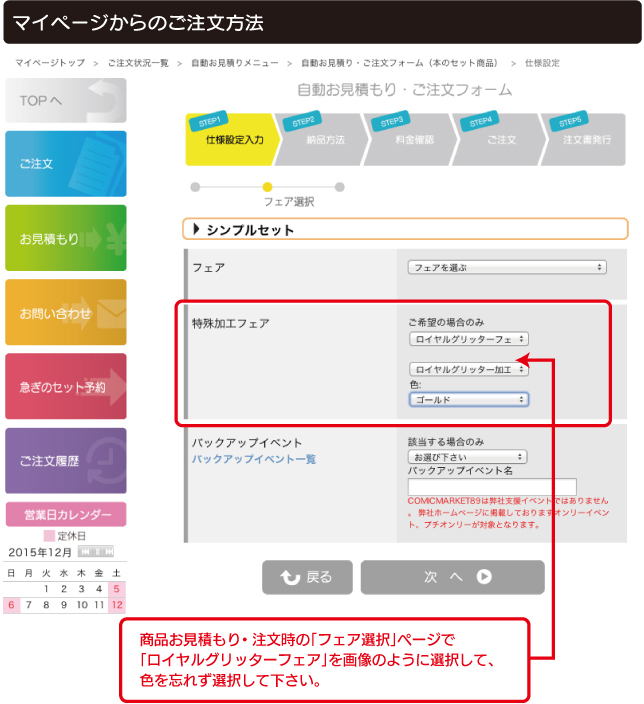Open the お問い合わせ sidebar button
The height and width of the screenshot is (704, 644).
tap(66, 312)
